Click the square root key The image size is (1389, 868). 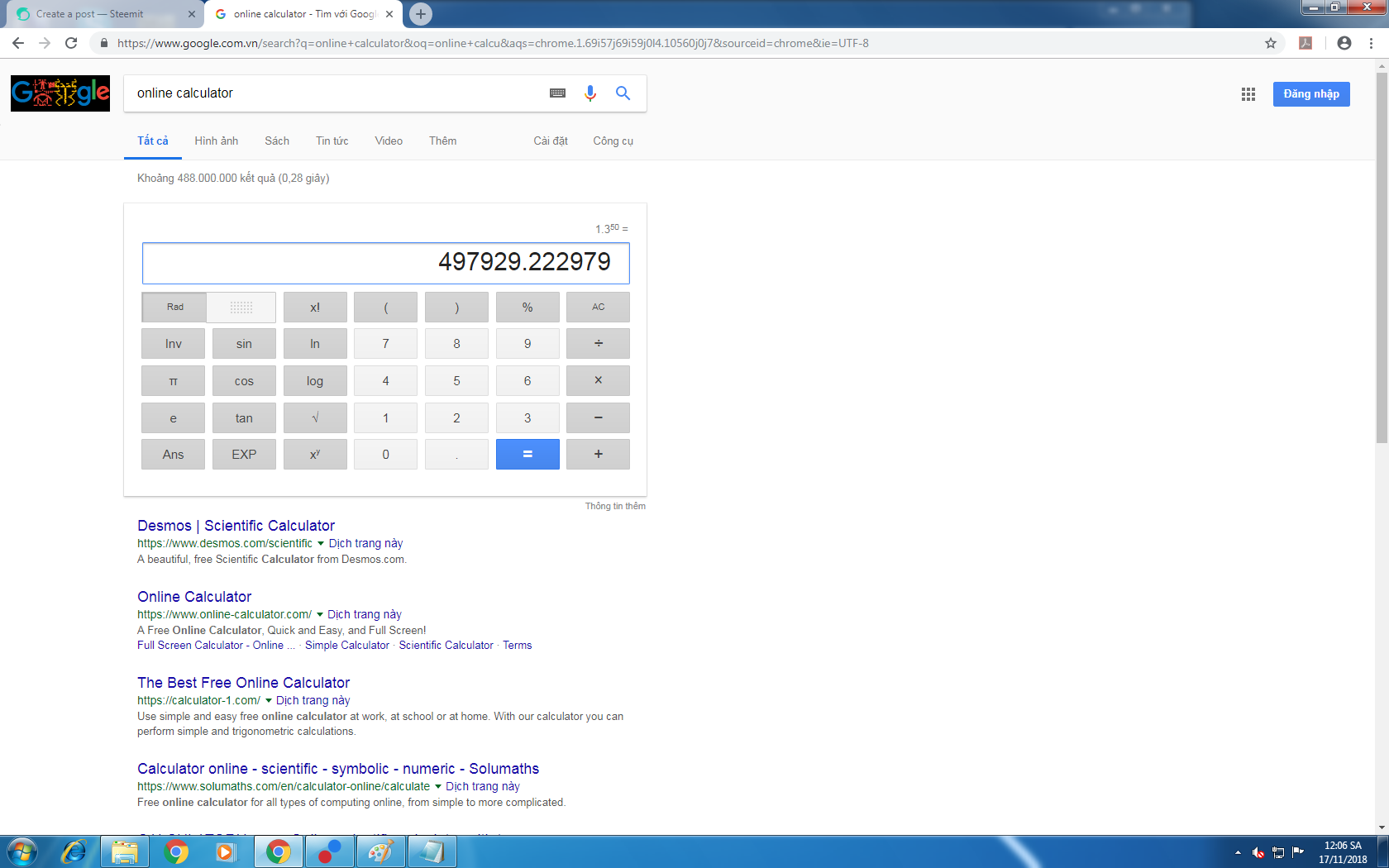tap(315, 418)
